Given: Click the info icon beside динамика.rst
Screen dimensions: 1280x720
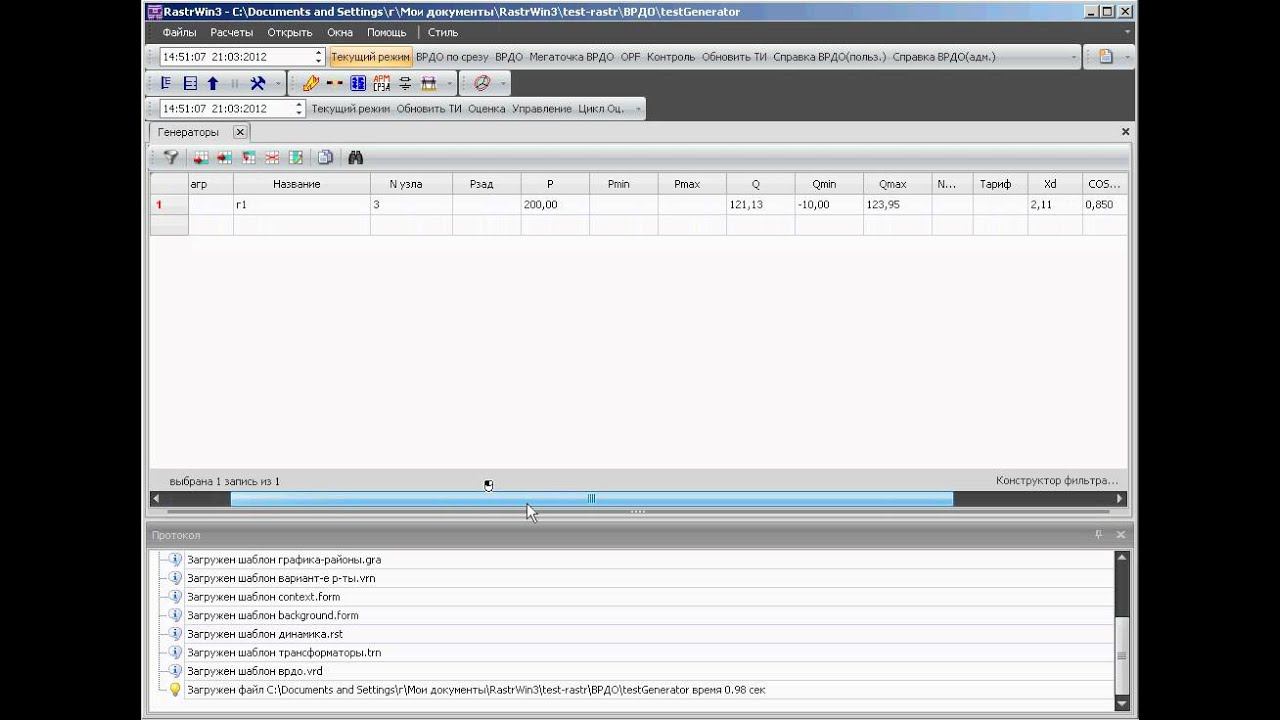Looking at the screenshot, I should (x=174, y=634).
